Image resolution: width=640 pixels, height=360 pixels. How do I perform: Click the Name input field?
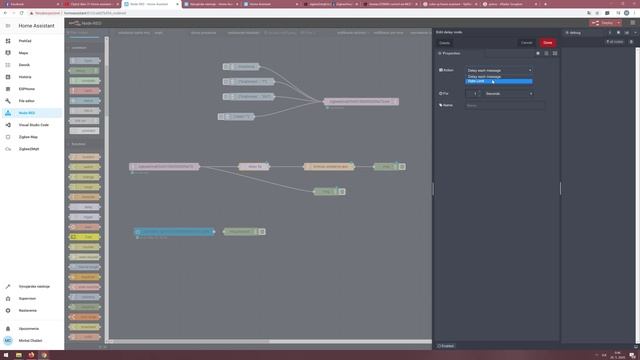tap(504, 105)
